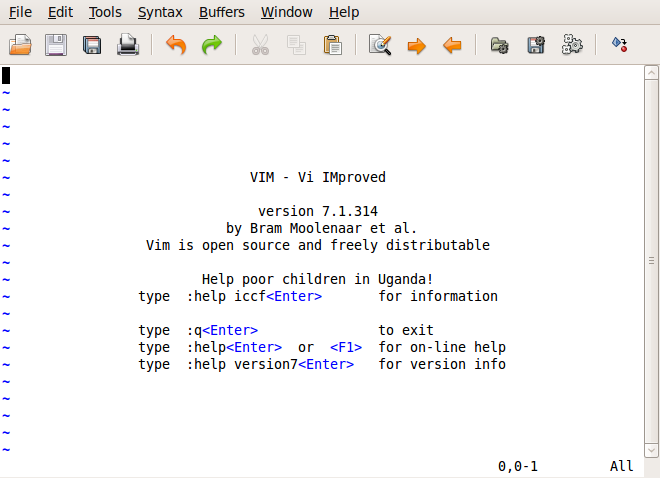
Task: Click the 'to exit' text
Action: [x=406, y=330]
